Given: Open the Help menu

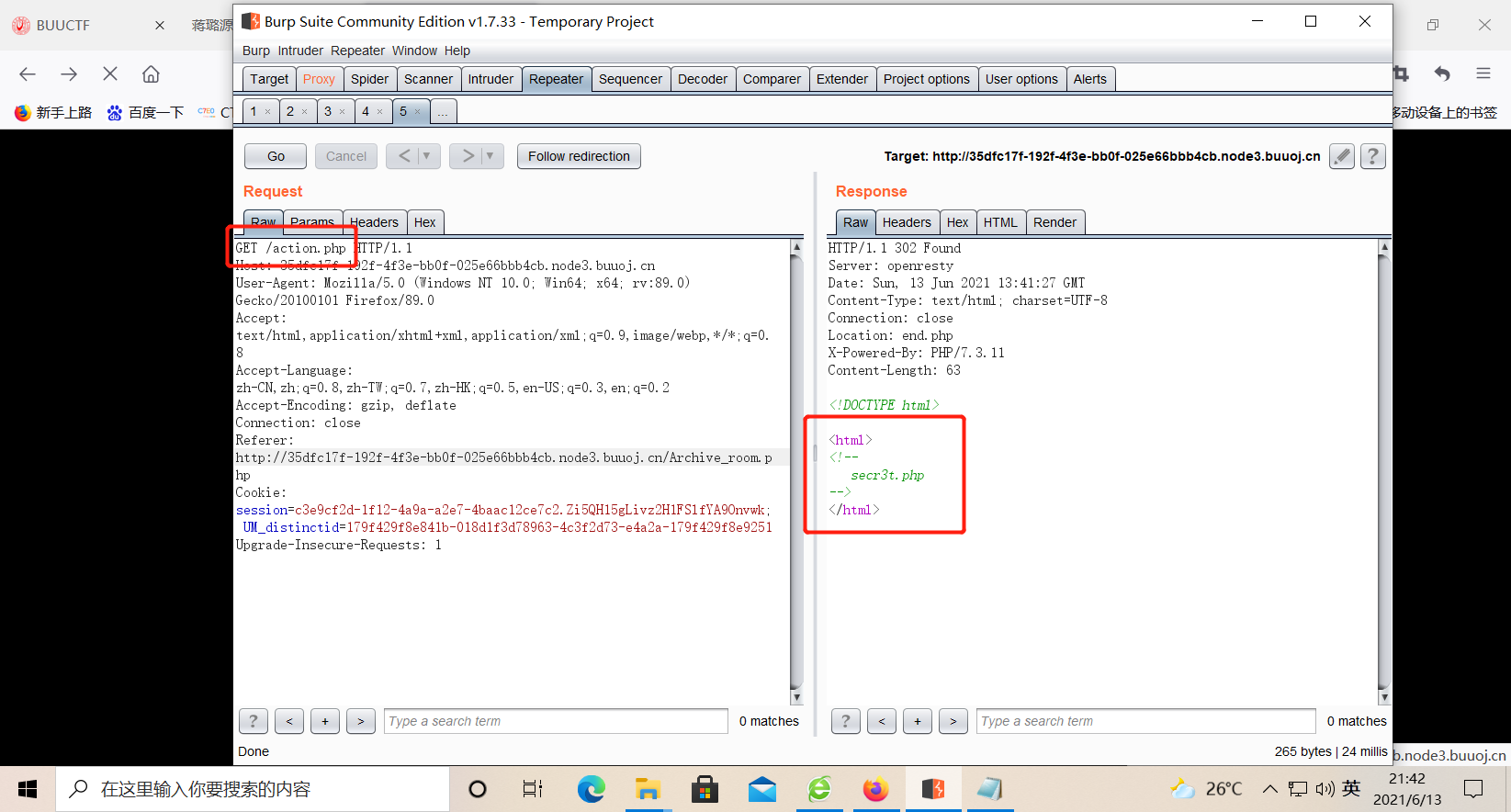Looking at the screenshot, I should (457, 51).
